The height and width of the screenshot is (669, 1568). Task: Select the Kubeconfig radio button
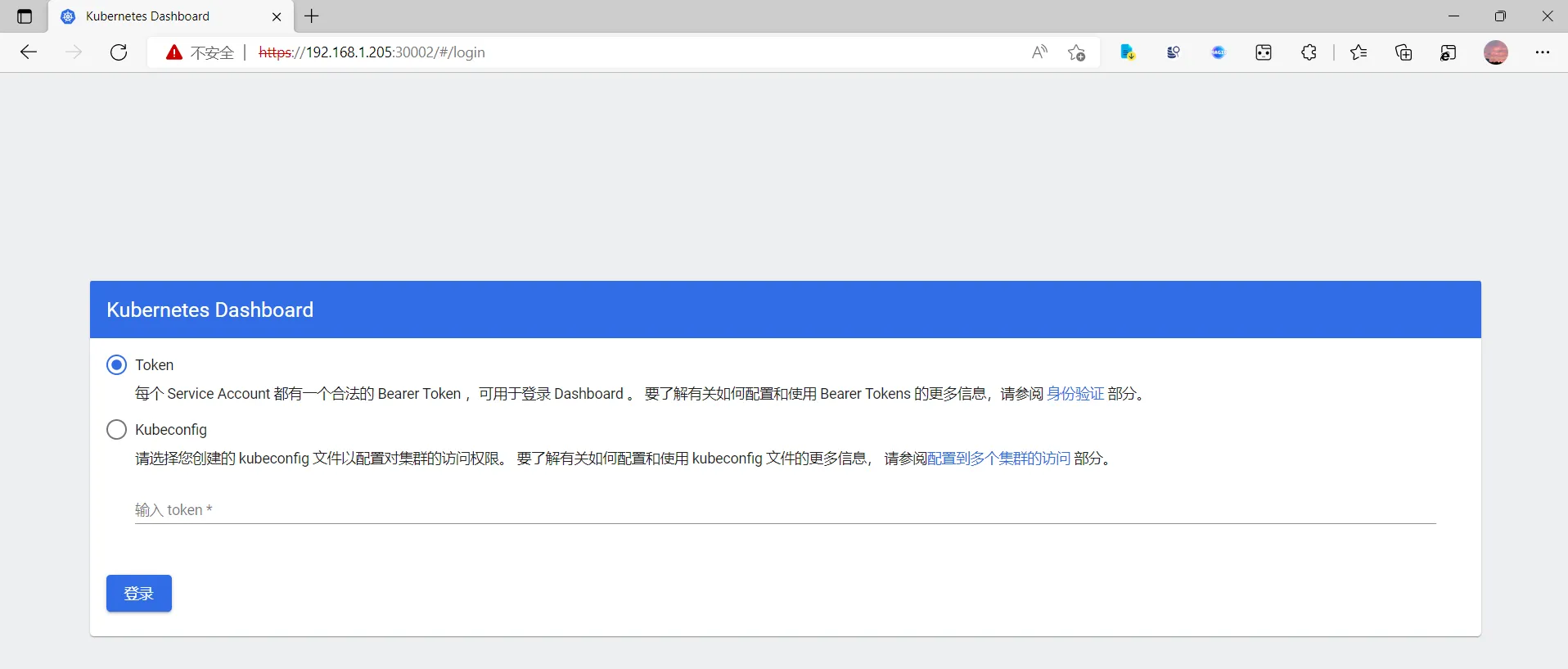pos(116,430)
